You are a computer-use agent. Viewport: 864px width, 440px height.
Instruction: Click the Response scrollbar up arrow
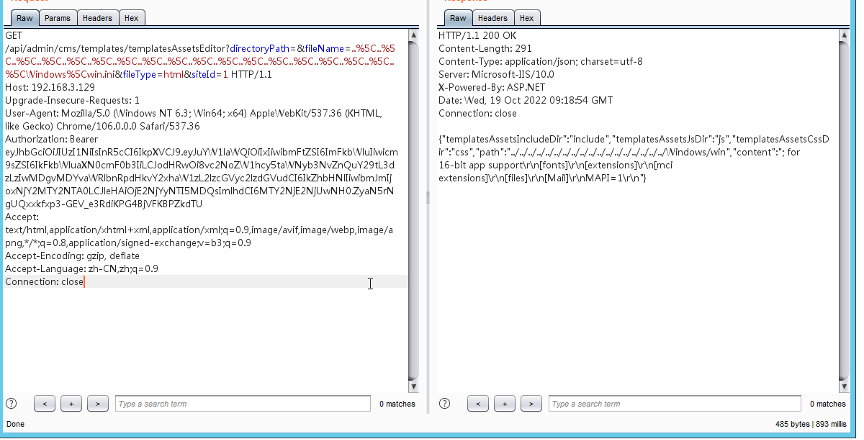(x=844, y=36)
